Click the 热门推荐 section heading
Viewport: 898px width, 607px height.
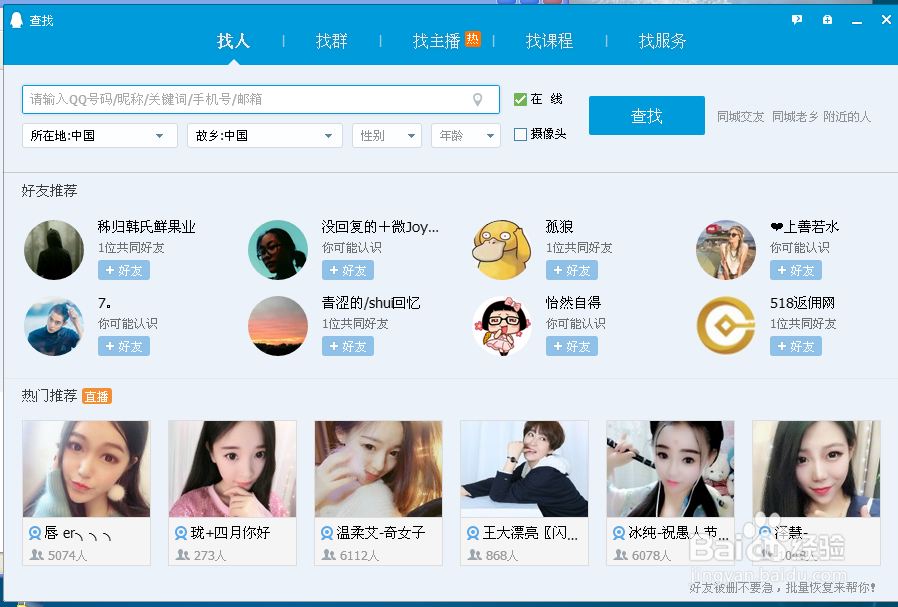(x=49, y=396)
